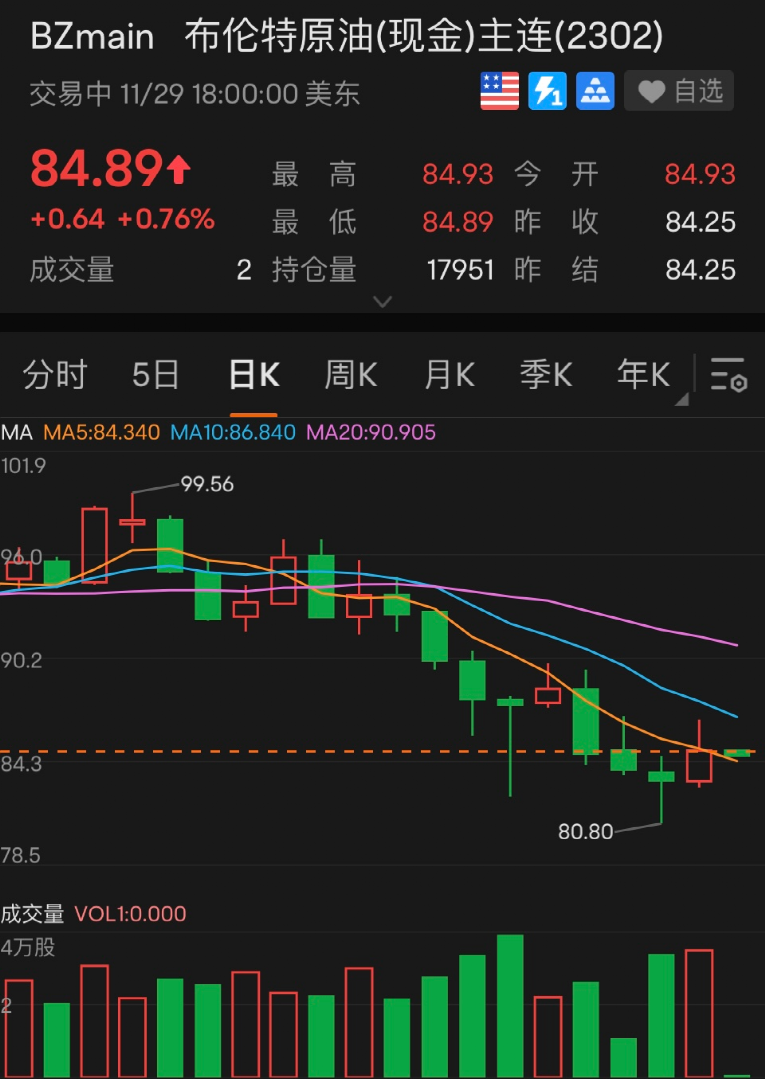The width and height of the screenshot is (765, 1079).
Task: Tap the 今开 value 84.93
Action: click(x=700, y=175)
